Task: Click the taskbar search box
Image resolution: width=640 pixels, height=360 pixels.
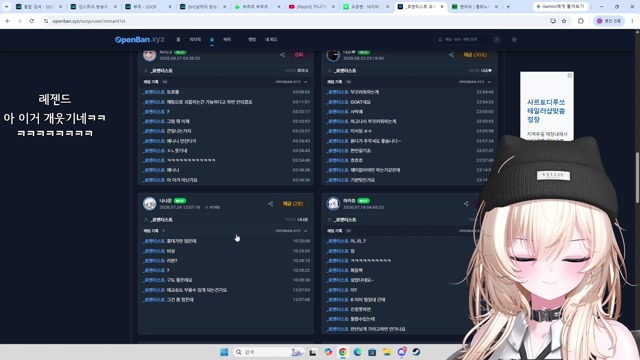Action: point(269,352)
